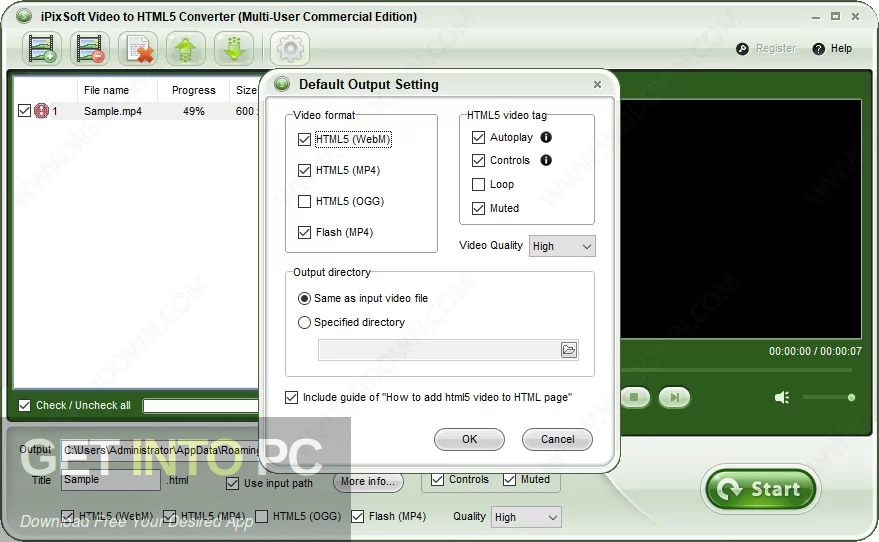Click OK in the Default Output Setting dialog

click(x=469, y=439)
